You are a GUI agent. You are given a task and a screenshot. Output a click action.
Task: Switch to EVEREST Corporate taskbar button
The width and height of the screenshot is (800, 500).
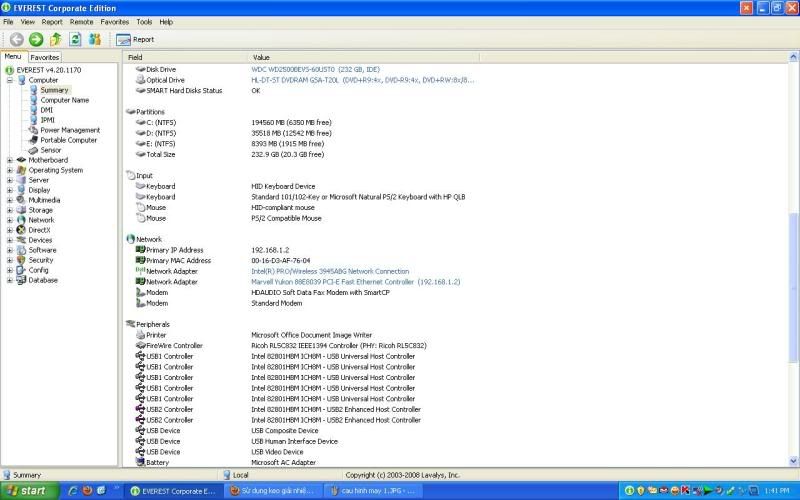(173, 491)
